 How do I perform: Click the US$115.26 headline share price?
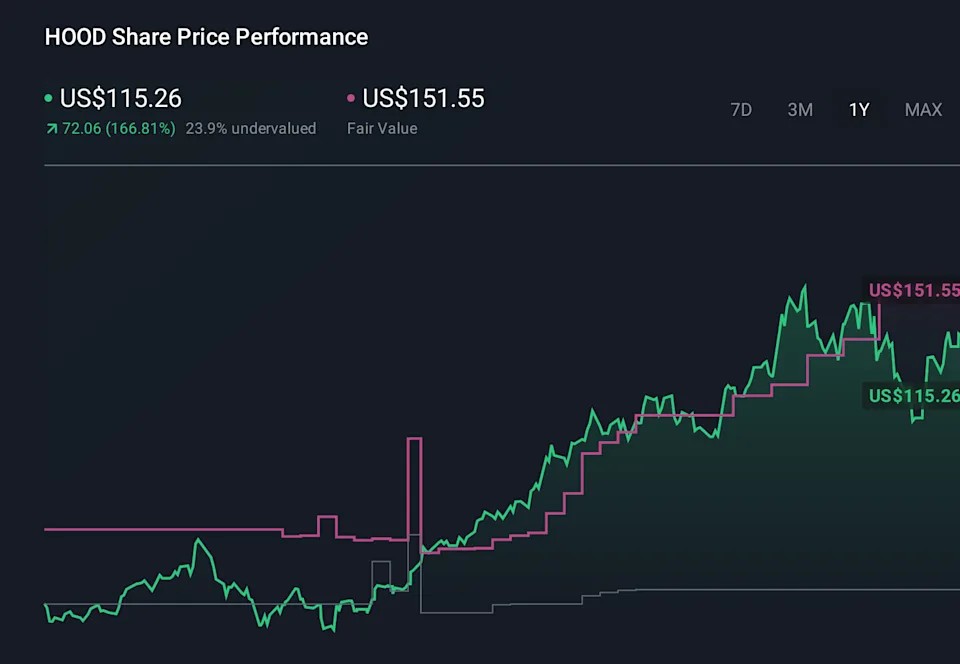coord(120,98)
